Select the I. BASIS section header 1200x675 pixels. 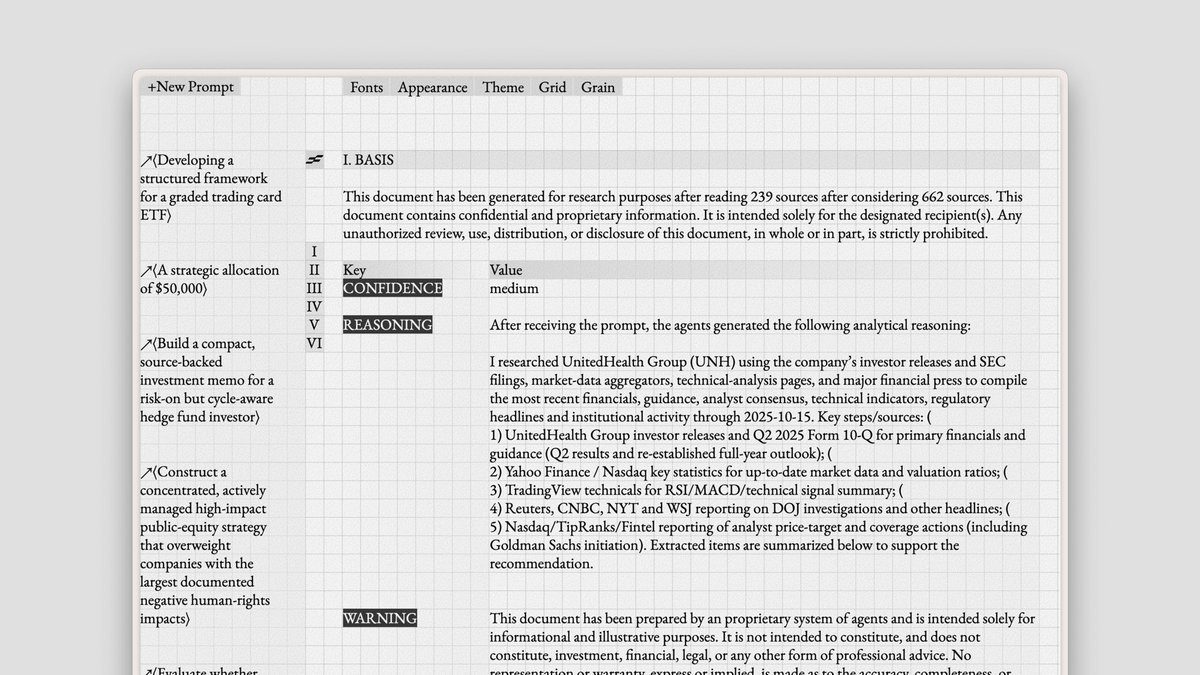[x=690, y=160]
